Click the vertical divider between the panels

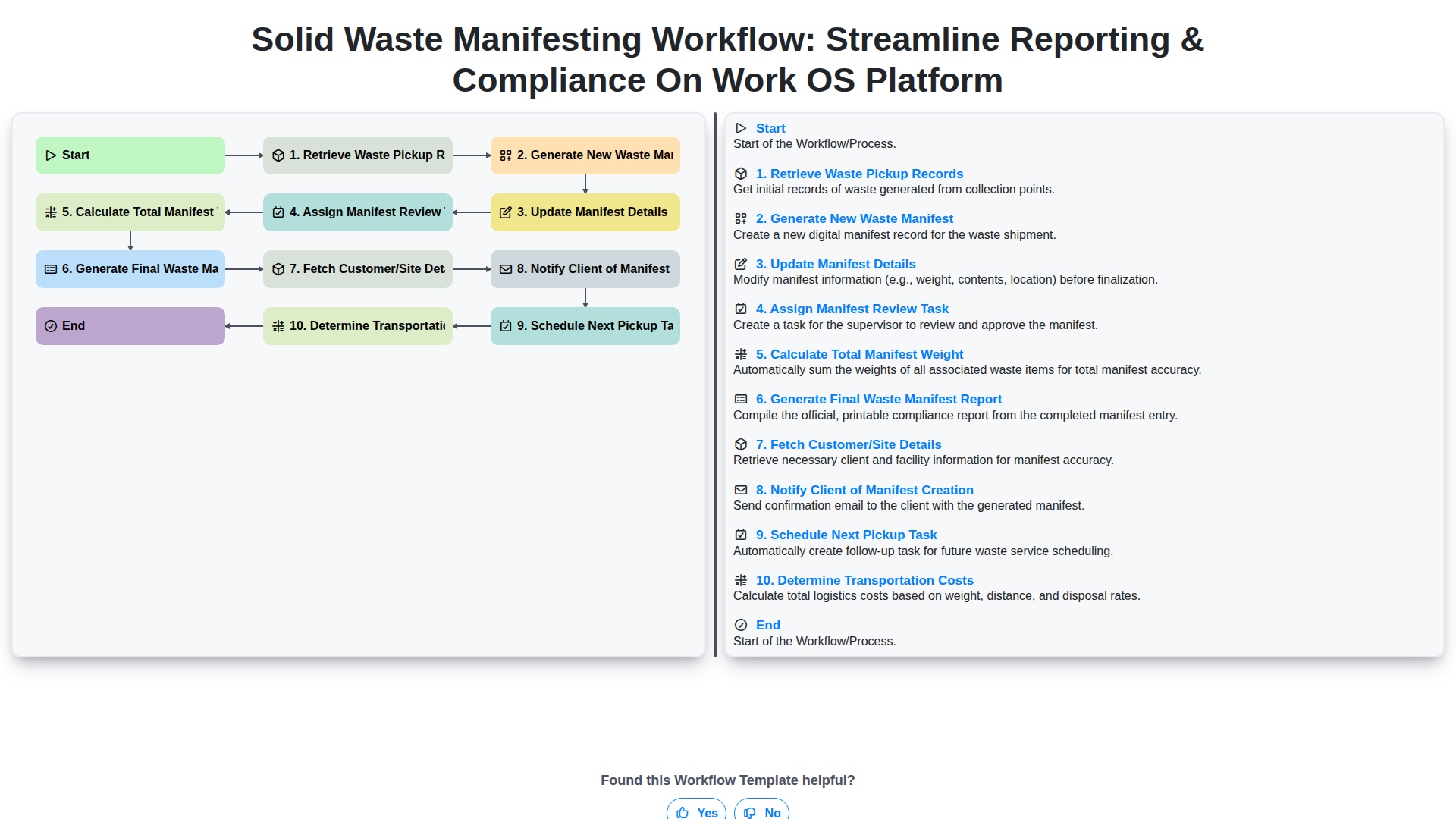[714, 385]
